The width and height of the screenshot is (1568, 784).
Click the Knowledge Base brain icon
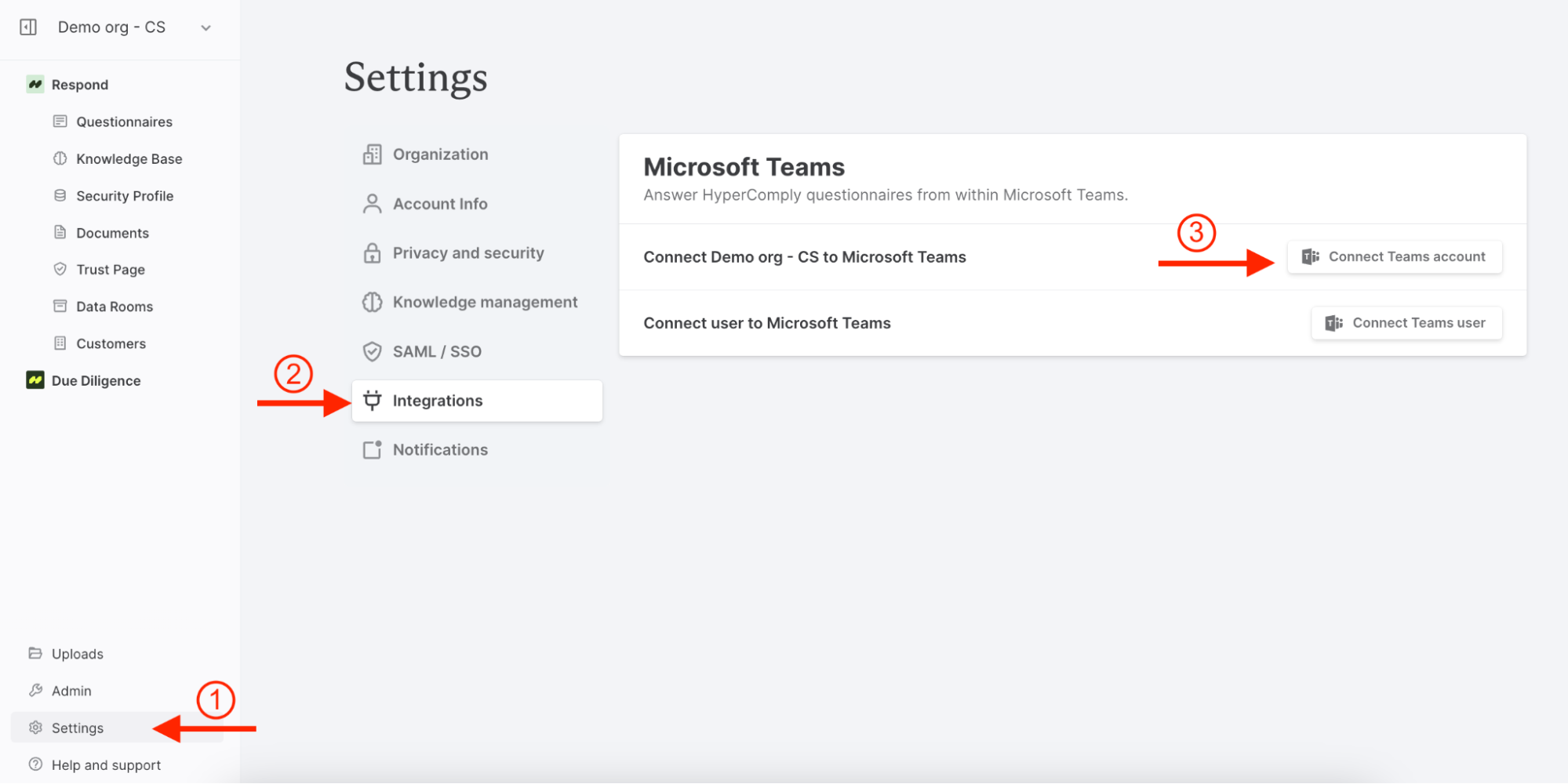click(60, 158)
